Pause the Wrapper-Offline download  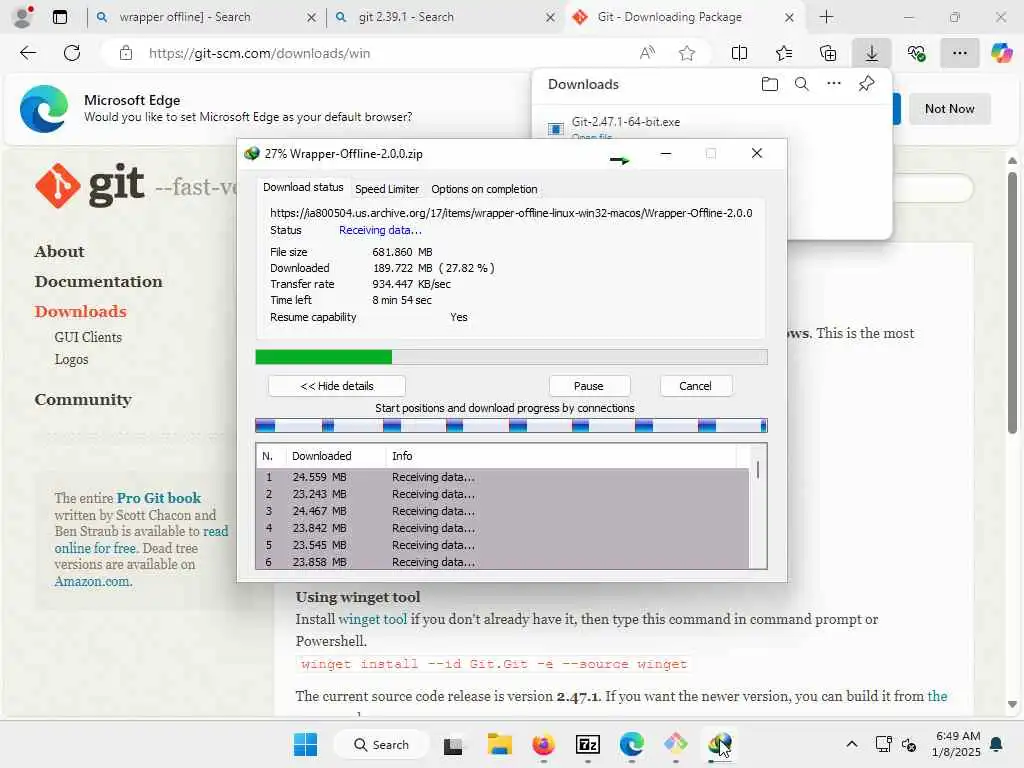588,386
